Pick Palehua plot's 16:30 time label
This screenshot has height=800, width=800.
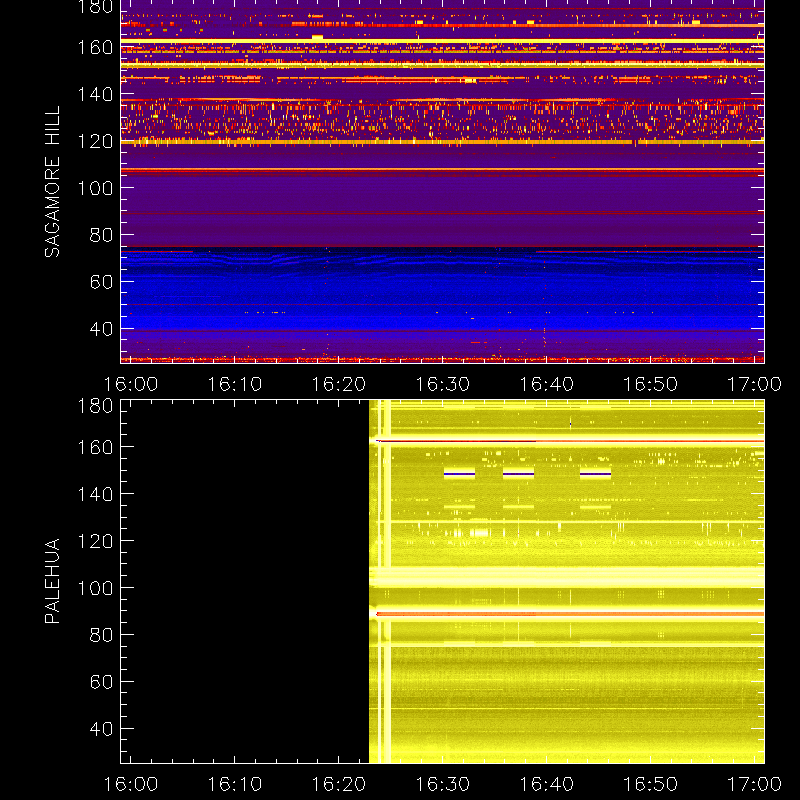click(443, 784)
